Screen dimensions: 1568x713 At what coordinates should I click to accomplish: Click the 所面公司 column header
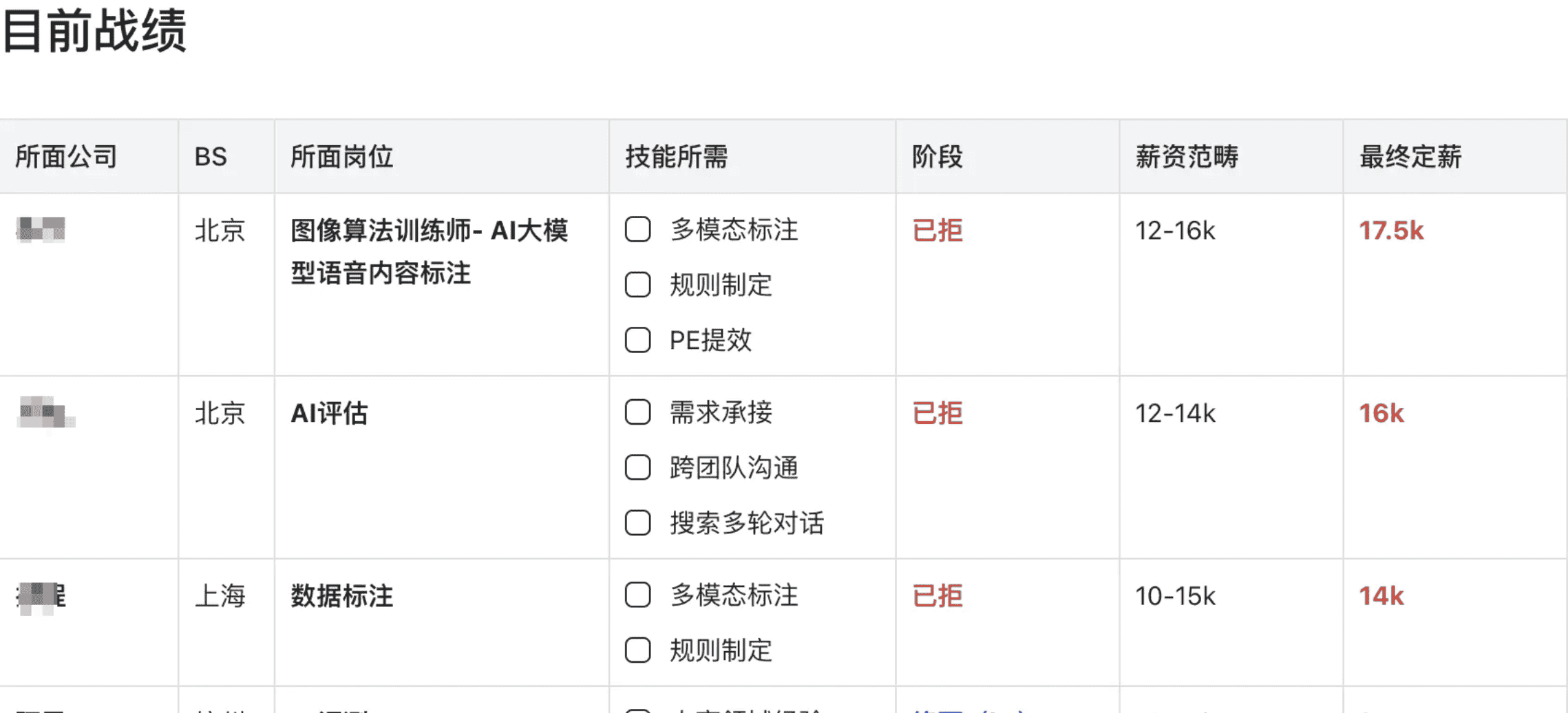coord(66,157)
